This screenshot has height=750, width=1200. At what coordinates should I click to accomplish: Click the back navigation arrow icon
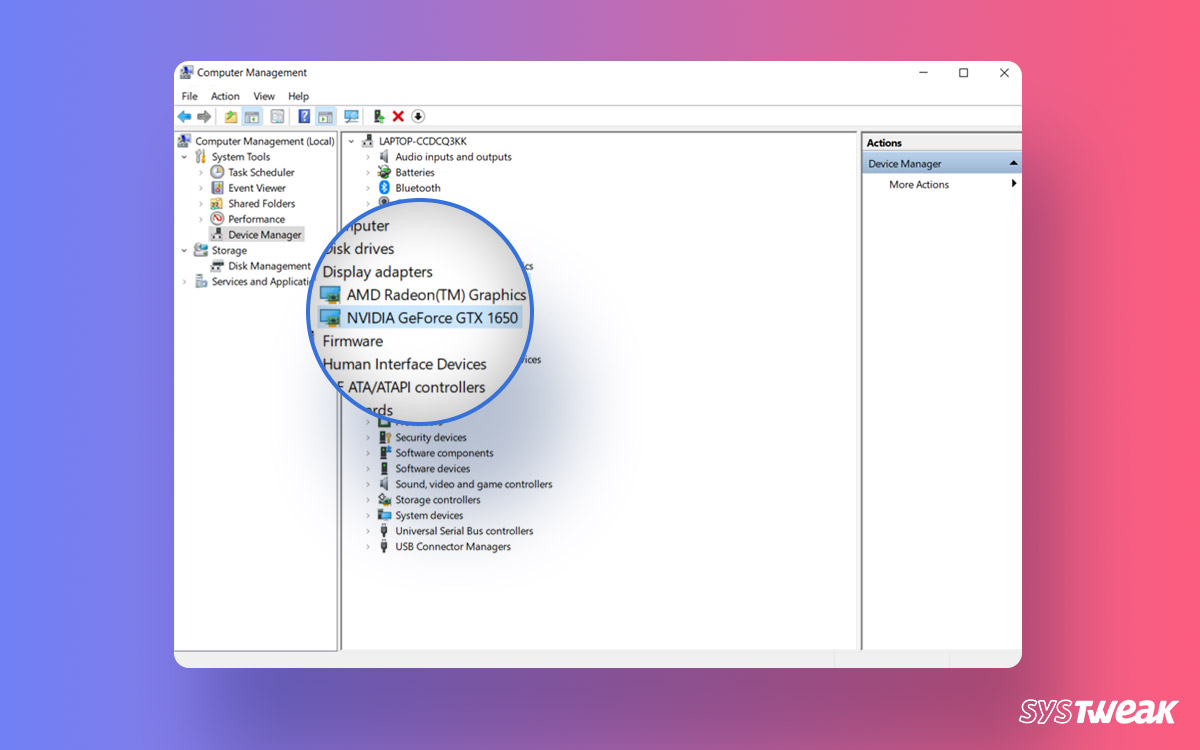(x=184, y=116)
